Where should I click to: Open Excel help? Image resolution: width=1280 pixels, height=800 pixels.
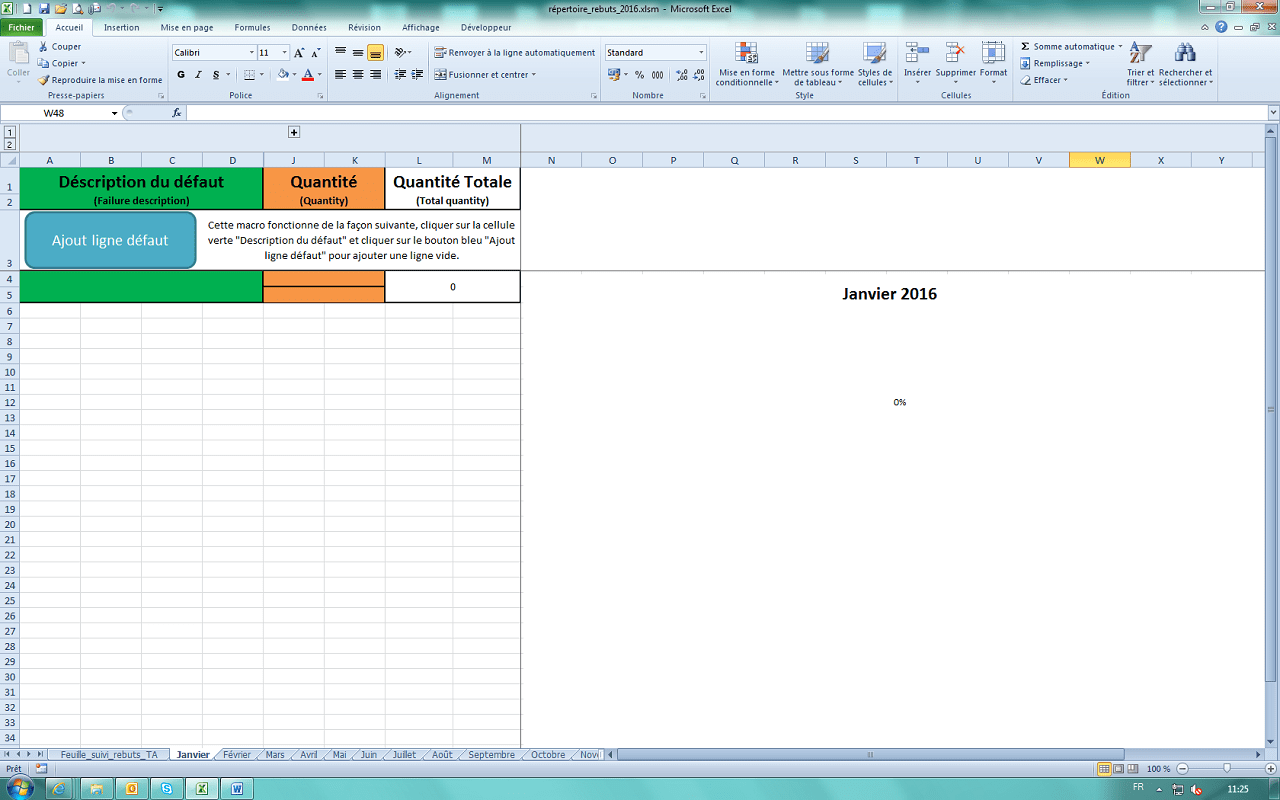[1222, 27]
